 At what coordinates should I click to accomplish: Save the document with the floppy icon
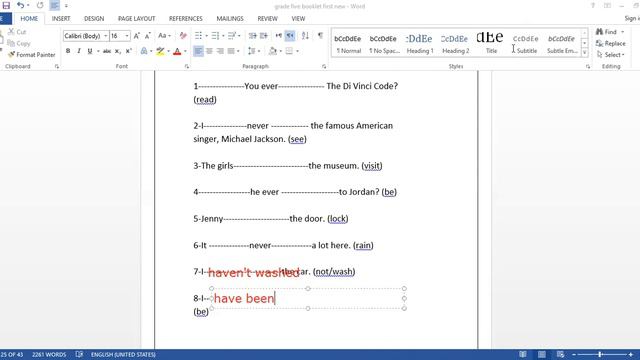tap(6, 6)
